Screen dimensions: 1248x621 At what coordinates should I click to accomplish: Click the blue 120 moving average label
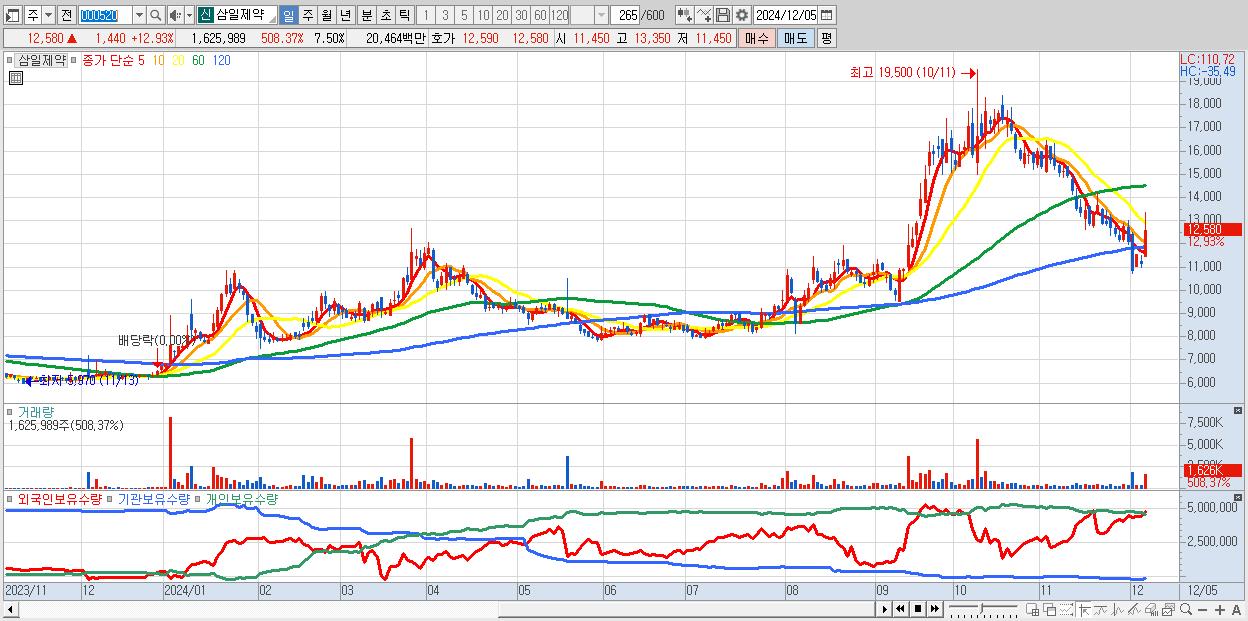tap(222, 60)
